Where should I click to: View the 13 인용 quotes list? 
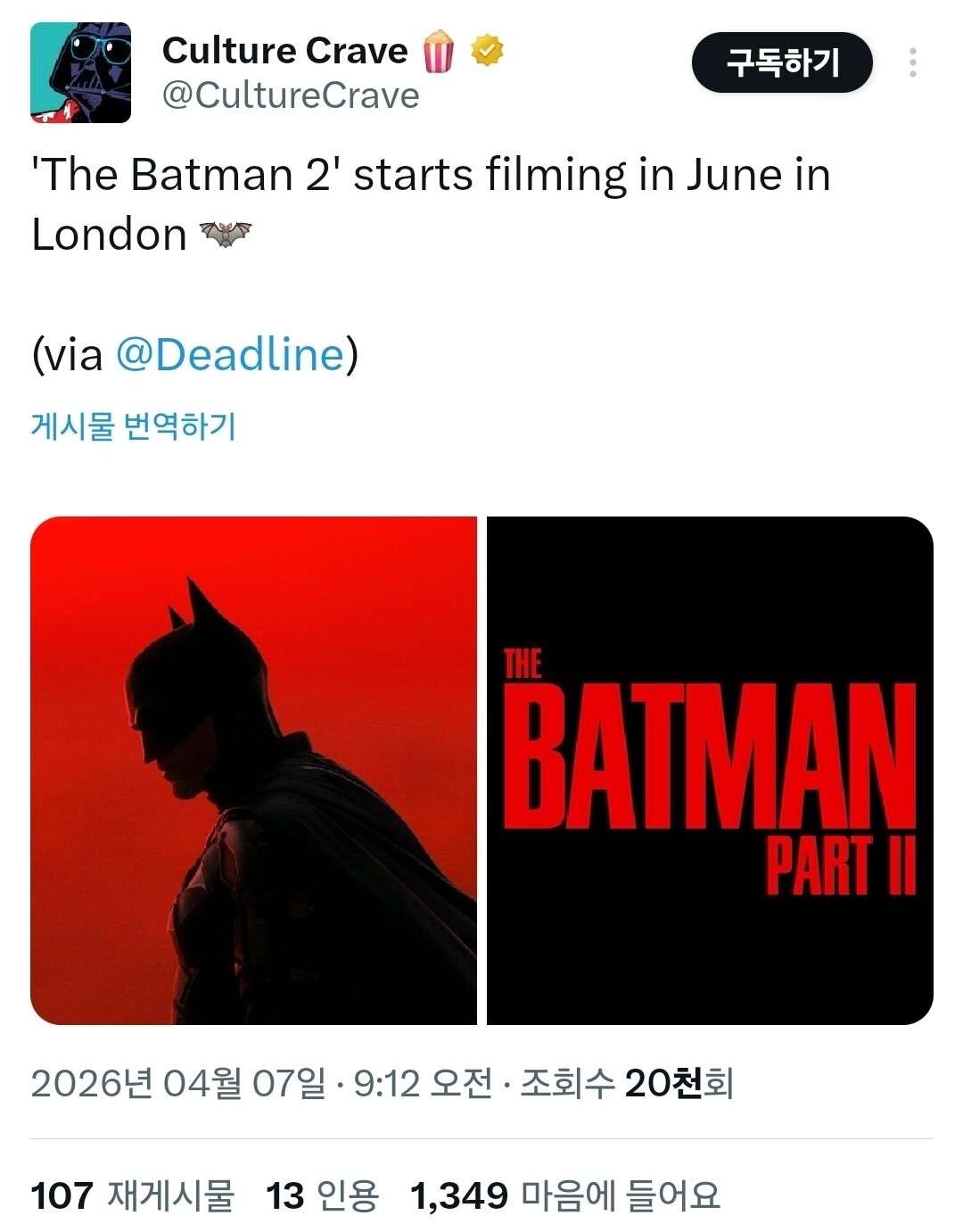322,1195
